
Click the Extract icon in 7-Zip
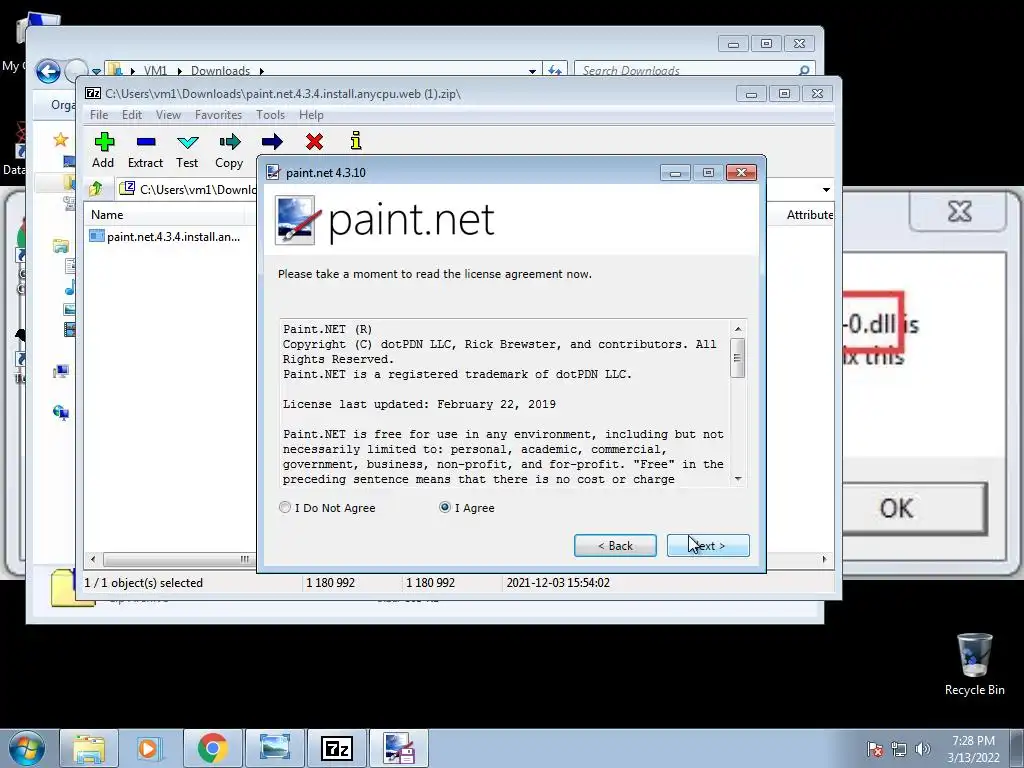(x=146, y=142)
